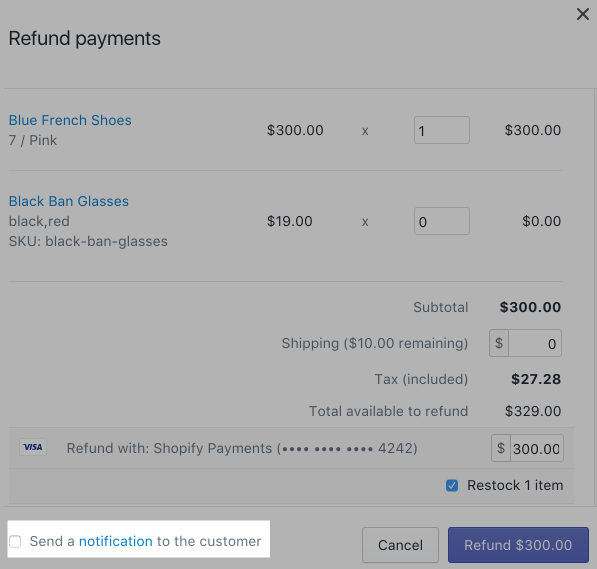This screenshot has height=569, width=597.
Task: Confirm with the Refund $300.00 button
Action: point(518,545)
